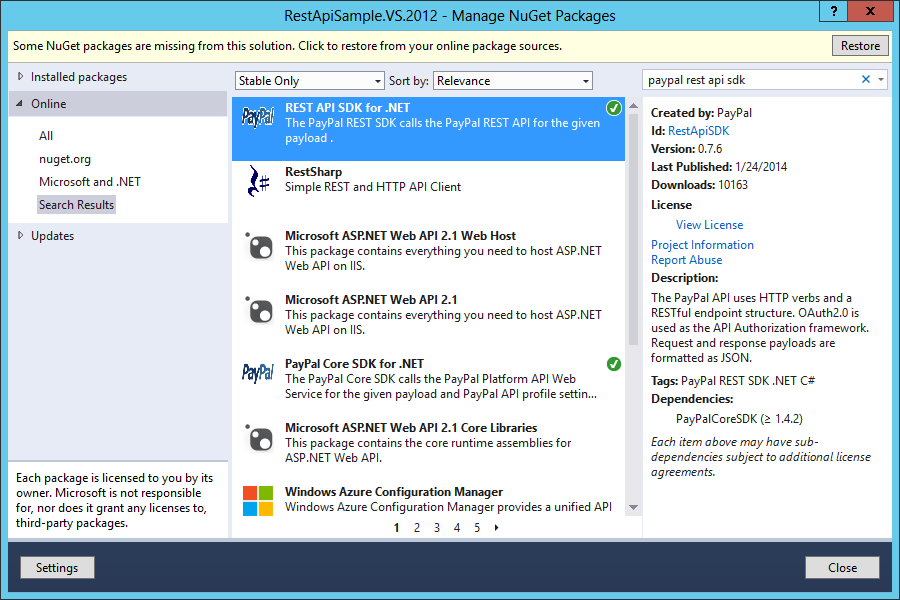Click installed checkmark on PayPal Core SDK row
The image size is (900, 600).
[614, 364]
